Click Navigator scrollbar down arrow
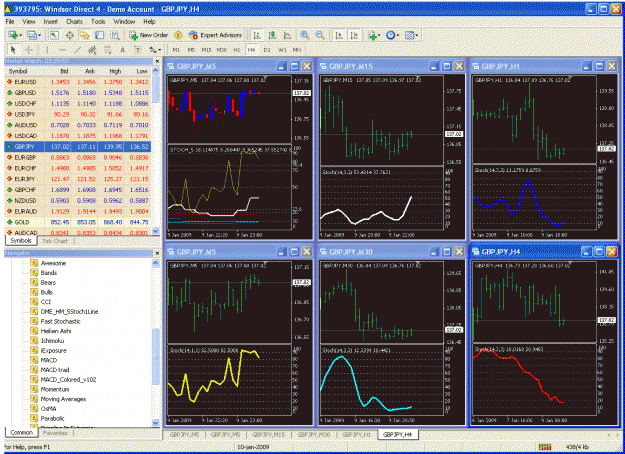Image resolution: width=625 pixels, height=454 pixels. 155,423
